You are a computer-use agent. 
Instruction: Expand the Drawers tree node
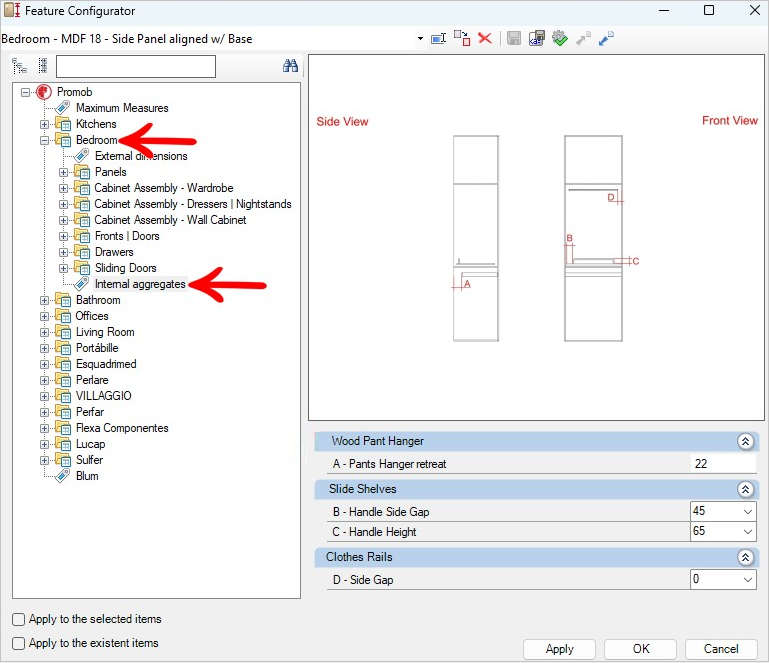tap(63, 252)
